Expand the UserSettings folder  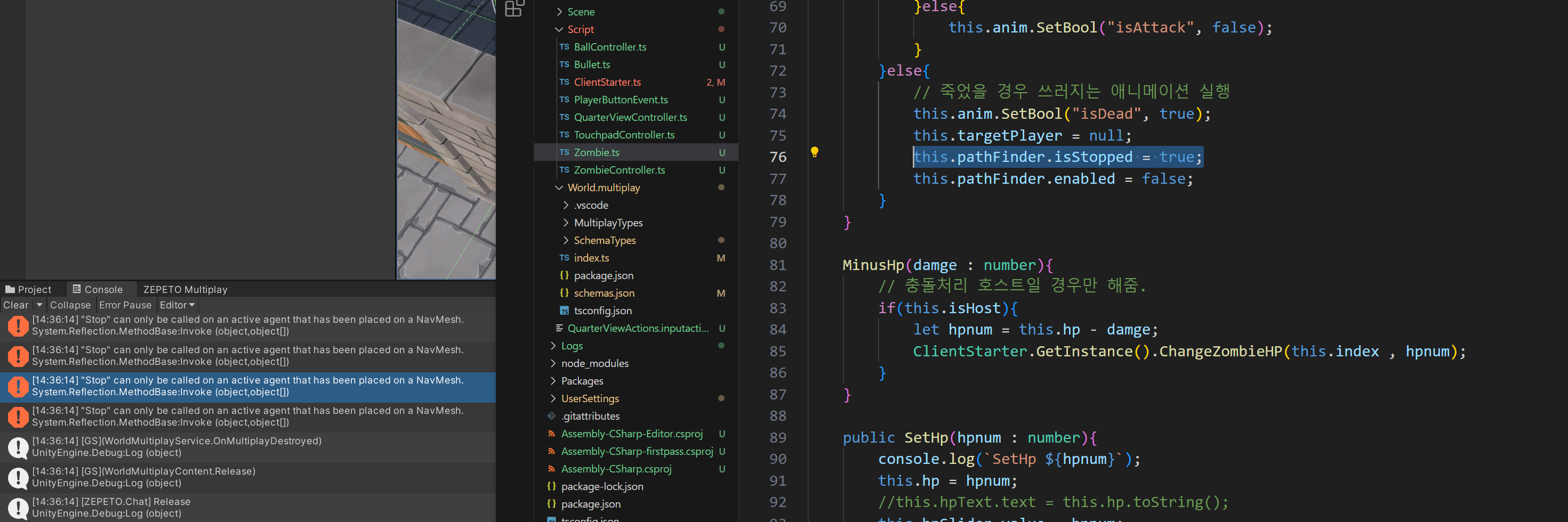(553, 399)
